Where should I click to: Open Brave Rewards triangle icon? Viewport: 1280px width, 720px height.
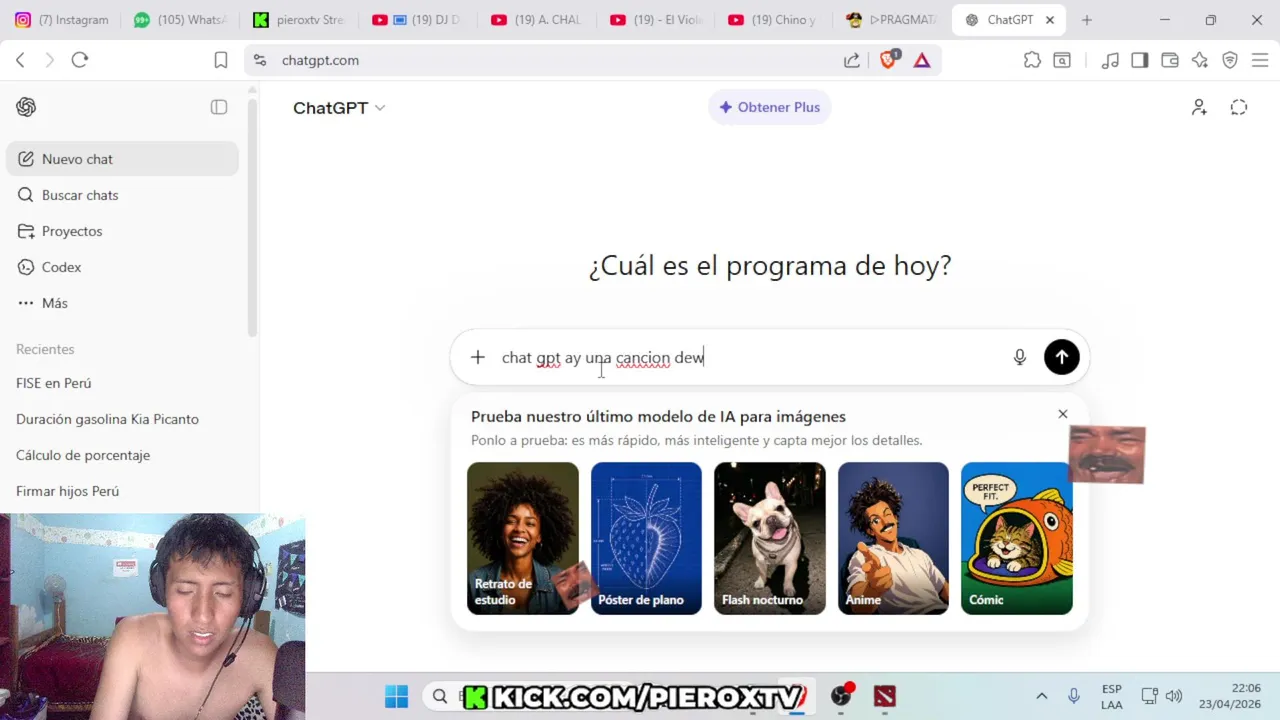(922, 60)
